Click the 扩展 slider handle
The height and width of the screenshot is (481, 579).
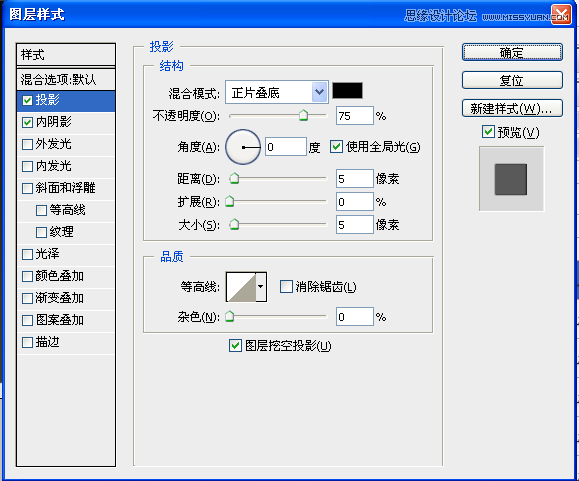pos(230,201)
